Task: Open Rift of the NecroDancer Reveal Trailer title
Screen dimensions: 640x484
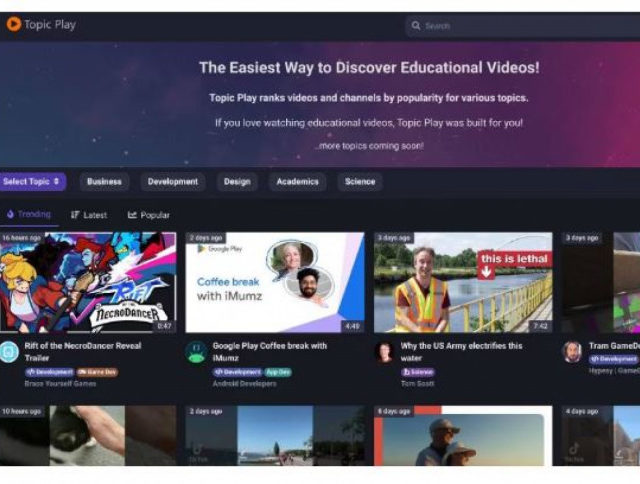Action: coord(83,352)
